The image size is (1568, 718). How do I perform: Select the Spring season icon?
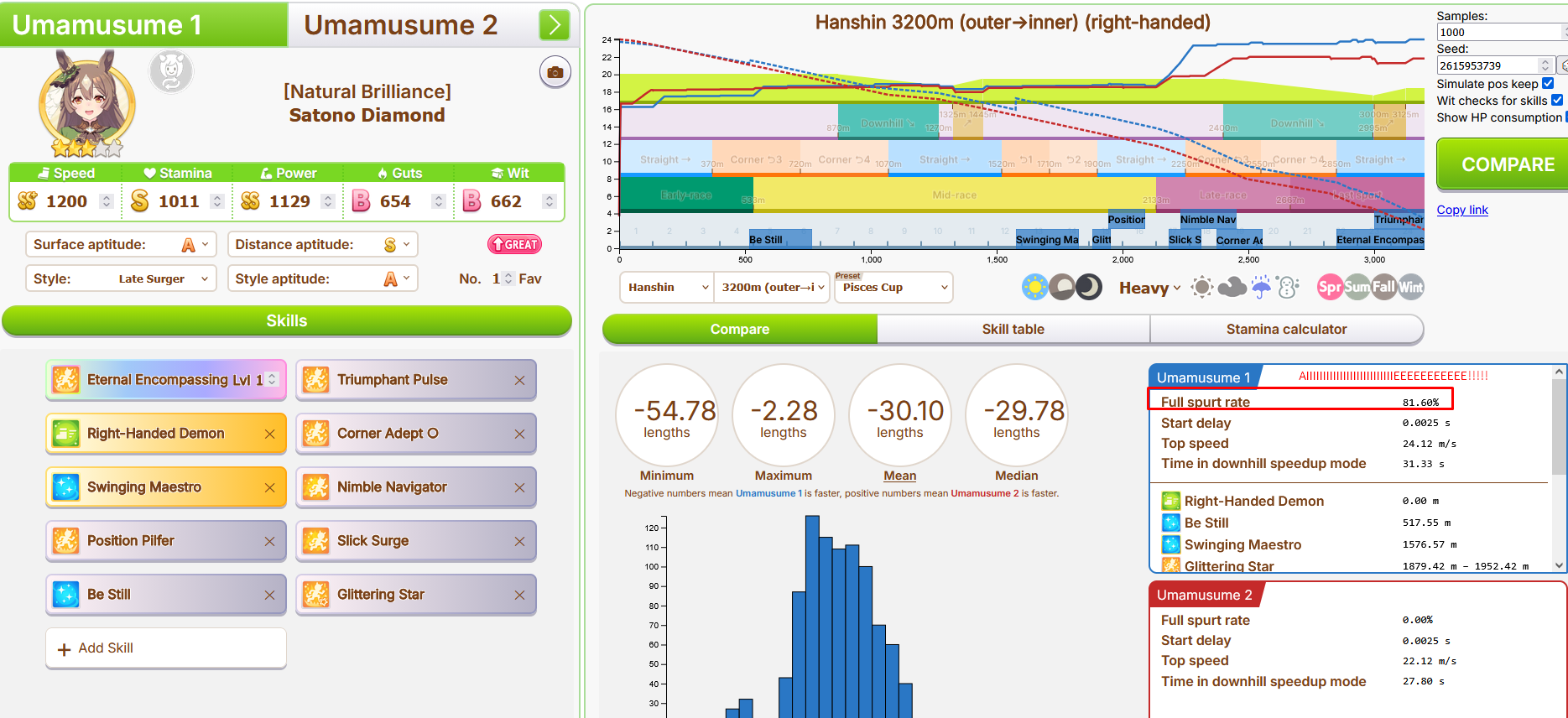1330,288
